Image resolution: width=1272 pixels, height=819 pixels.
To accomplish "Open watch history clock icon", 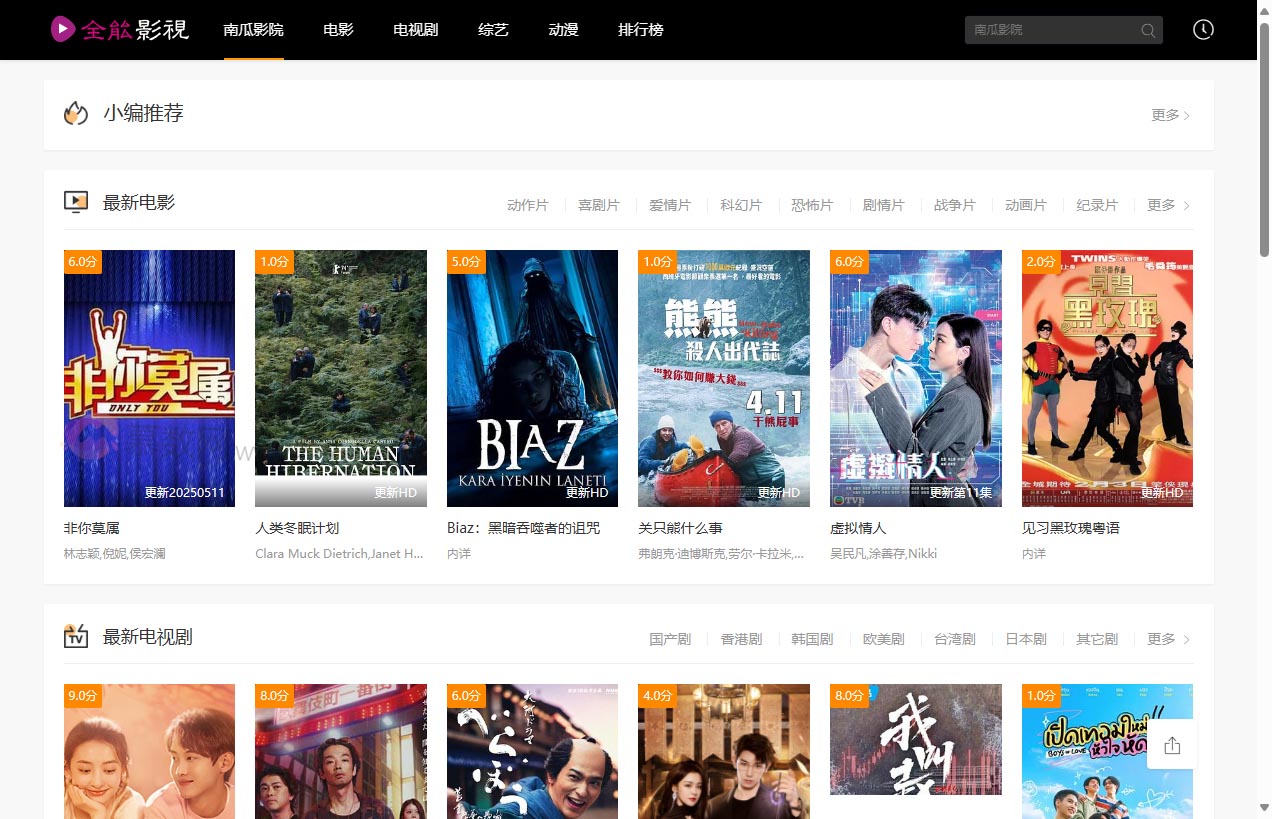I will pos(1203,30).
